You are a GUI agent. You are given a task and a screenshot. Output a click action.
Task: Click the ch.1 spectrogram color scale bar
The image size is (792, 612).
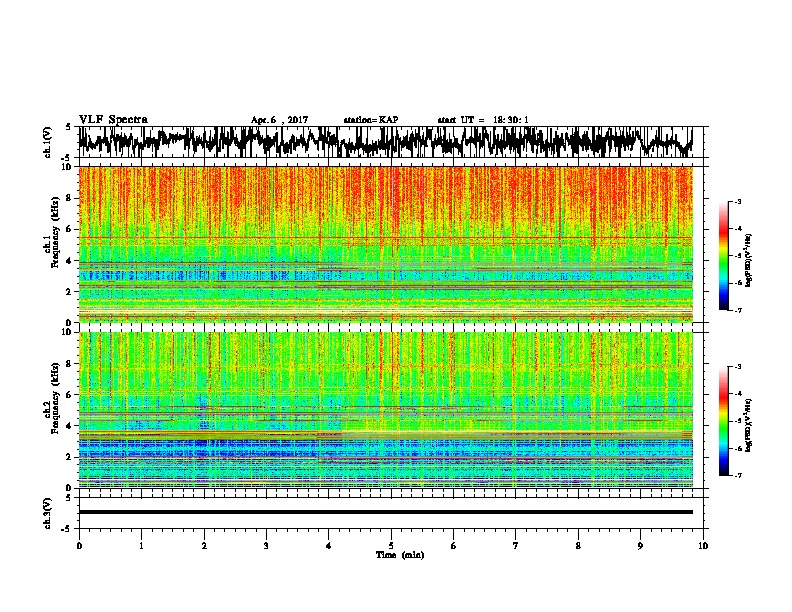point(723,256)
